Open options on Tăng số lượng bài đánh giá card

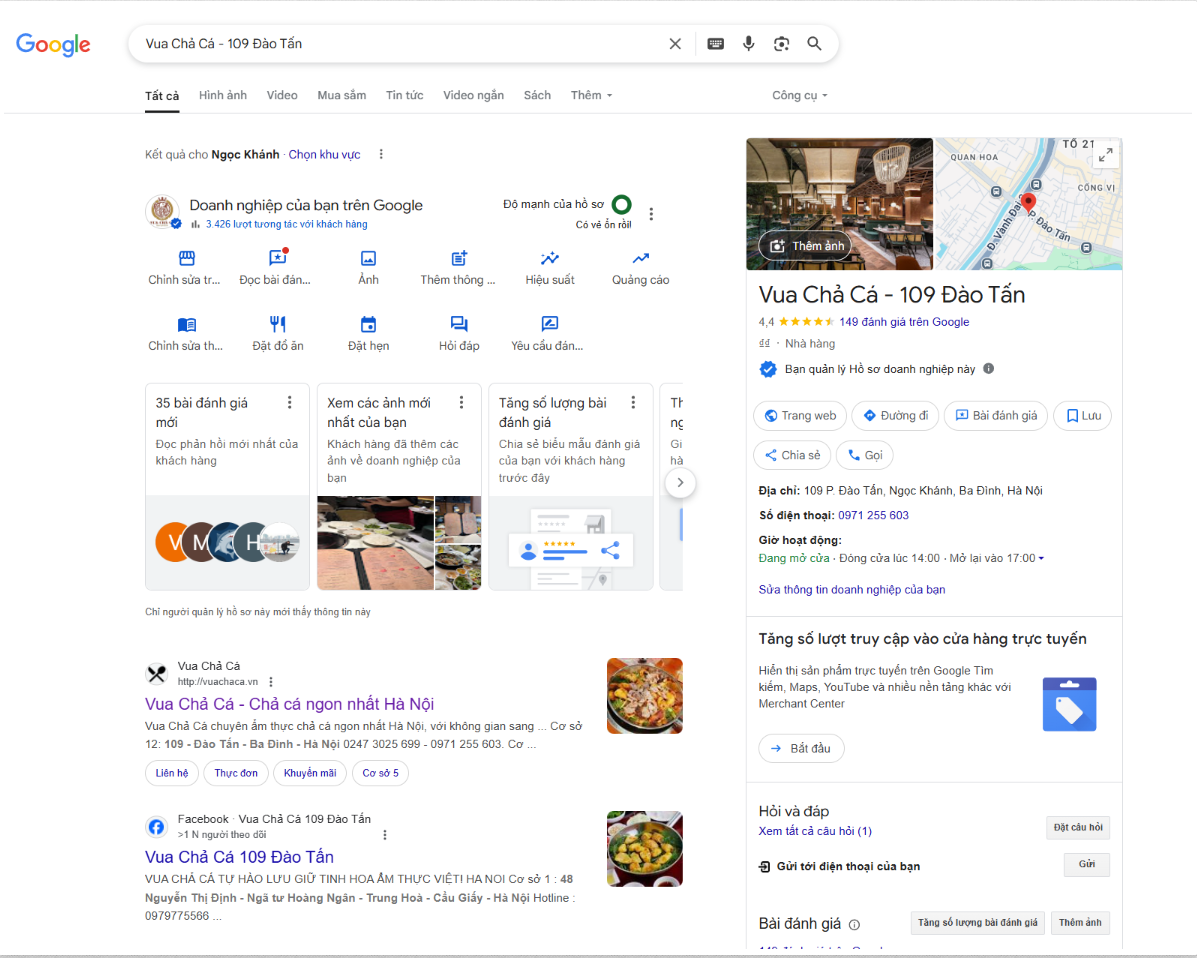tap(633, 402)
